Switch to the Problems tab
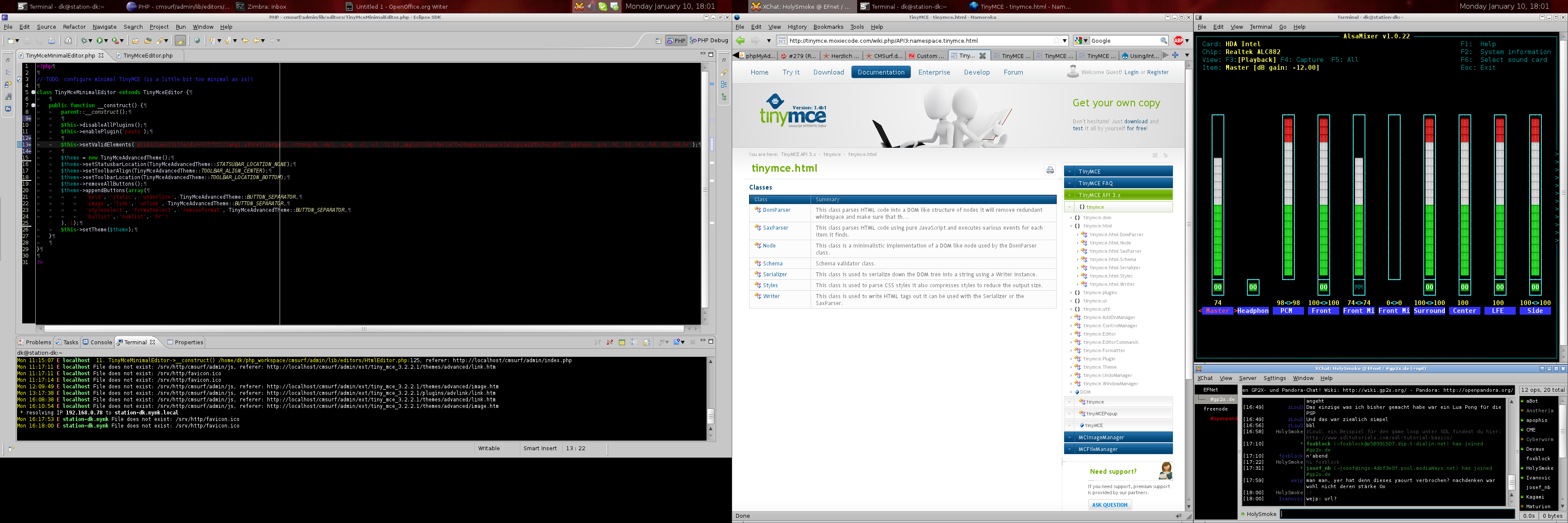The height and width of the screenshot is (523, 1568). tap(35, 342)
